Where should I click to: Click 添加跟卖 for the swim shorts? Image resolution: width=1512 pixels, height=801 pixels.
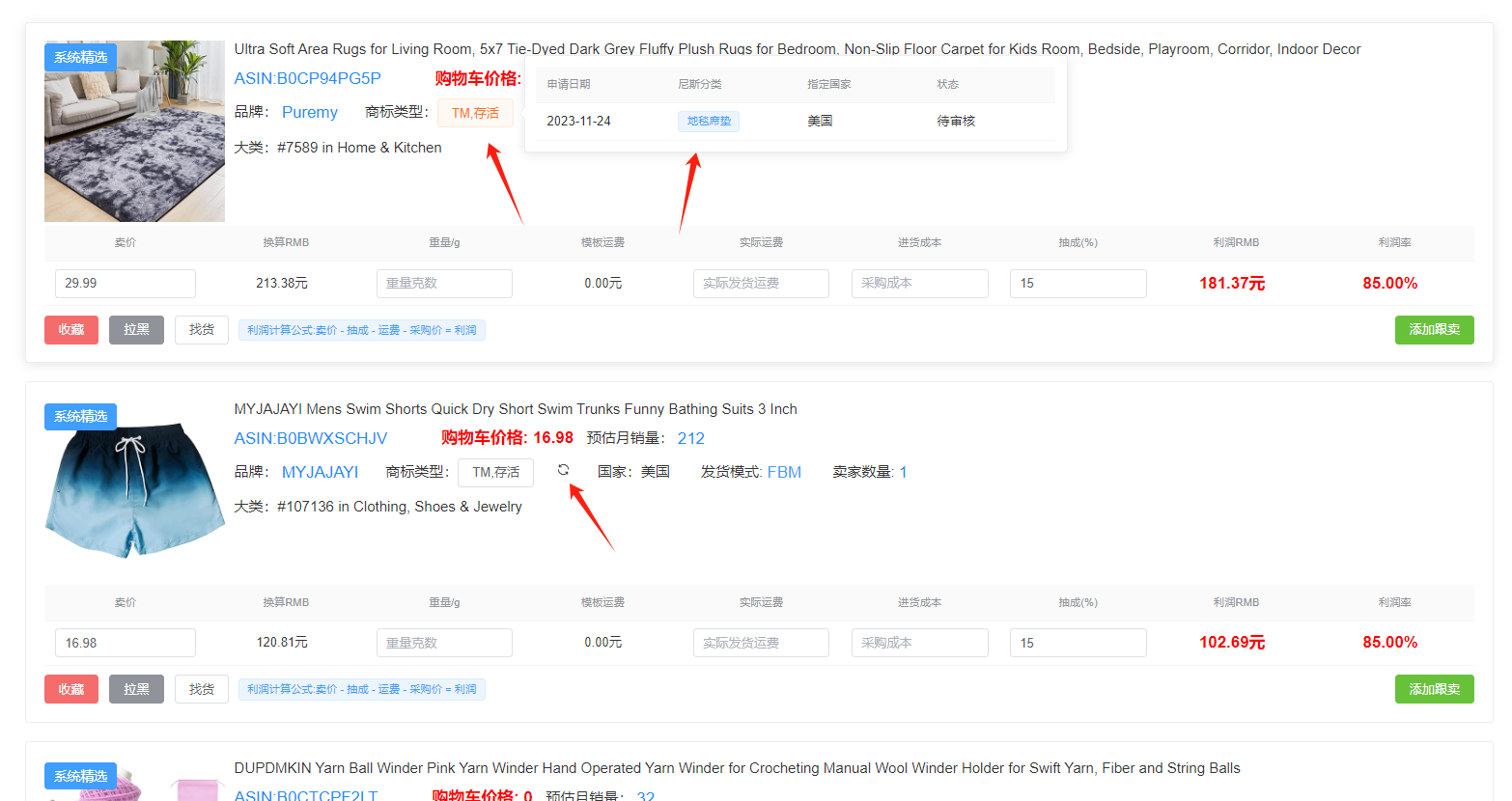click(1434, 689)
